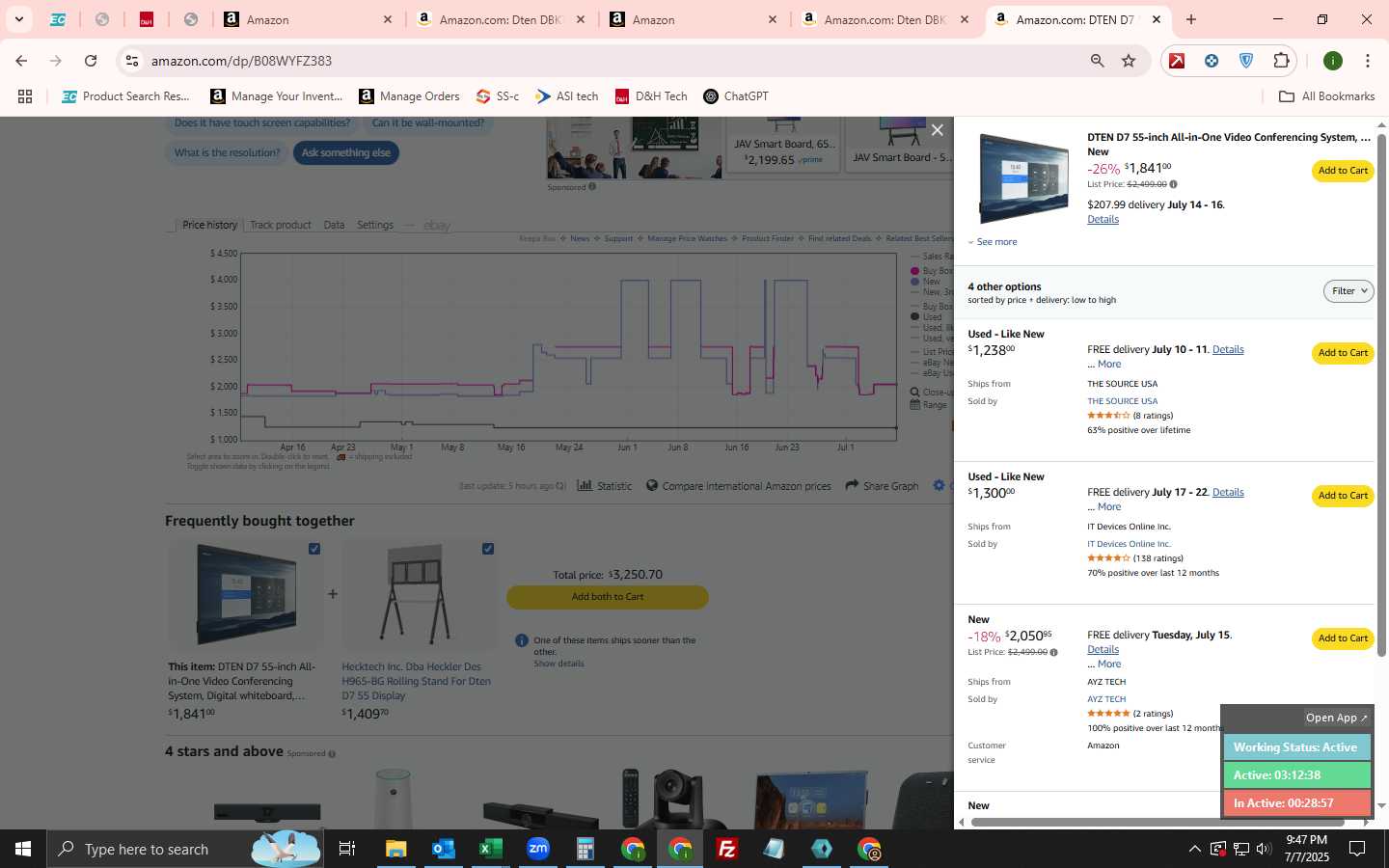Open a new browser tab

1191,19
